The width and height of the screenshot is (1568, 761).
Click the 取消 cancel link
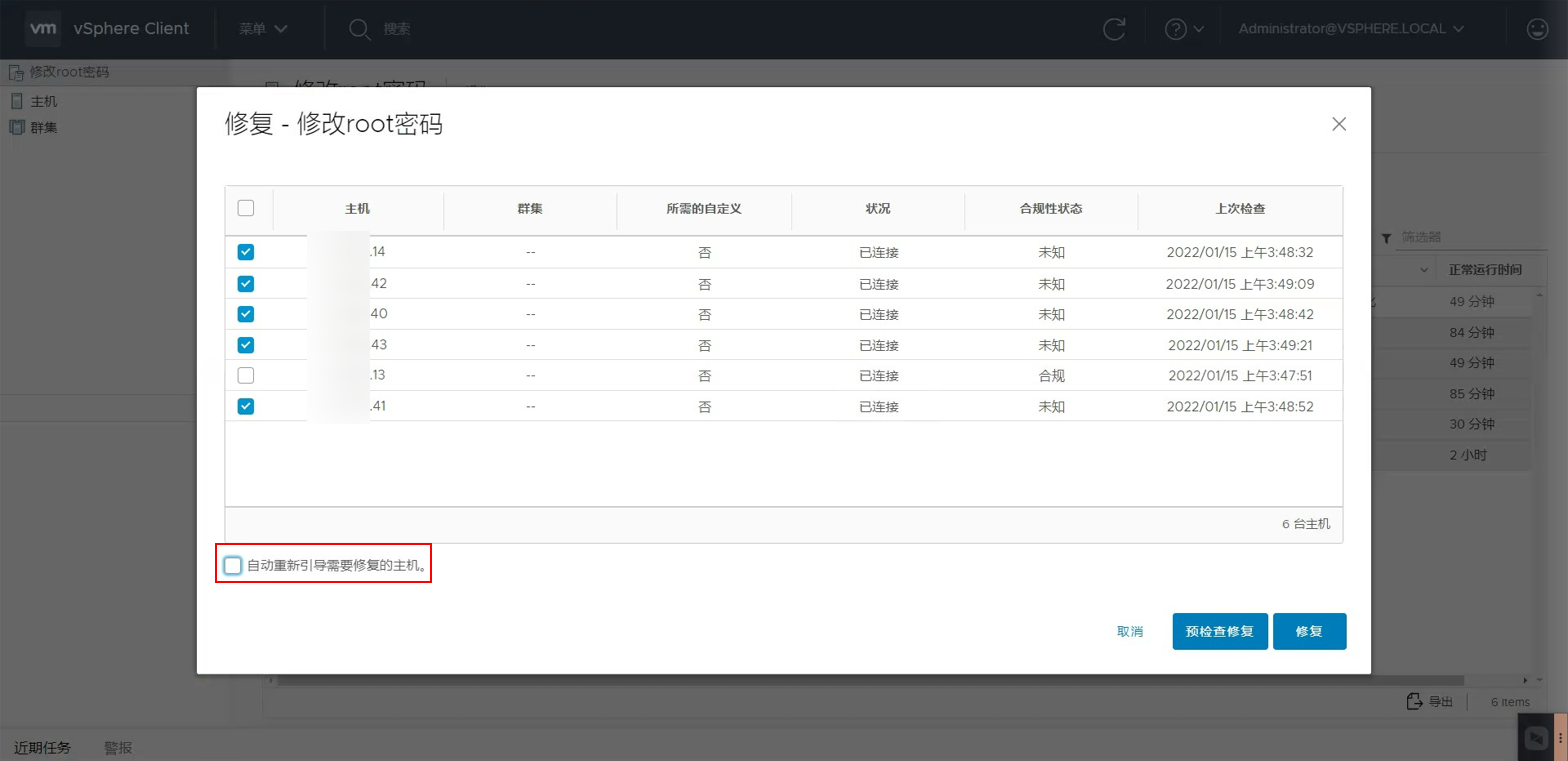[1130, 632]
